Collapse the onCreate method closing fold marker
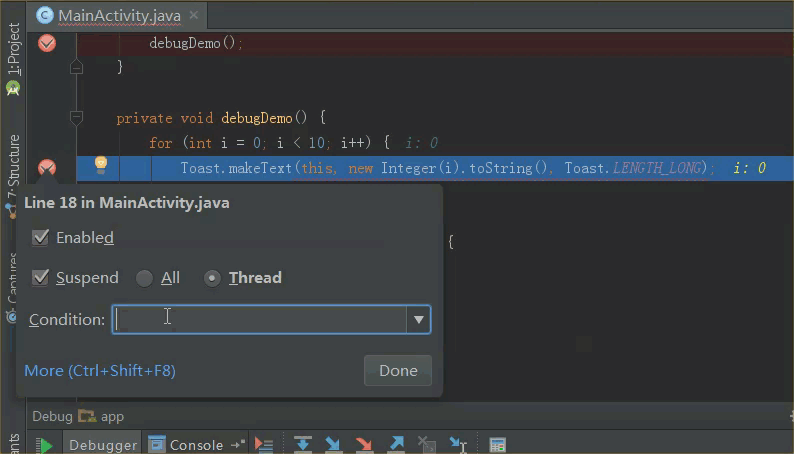The width and height of the screenshot is (794, 454). pos(76,67)
